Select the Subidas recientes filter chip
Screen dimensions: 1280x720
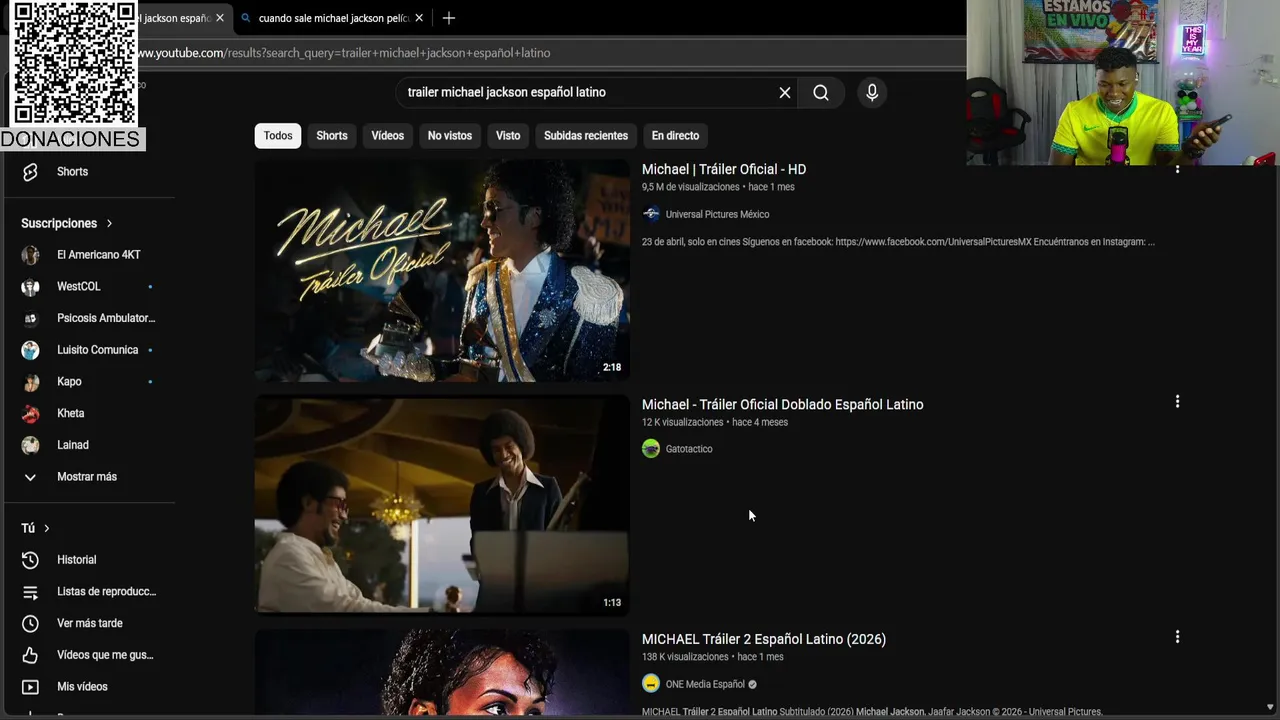pos(586,136)
